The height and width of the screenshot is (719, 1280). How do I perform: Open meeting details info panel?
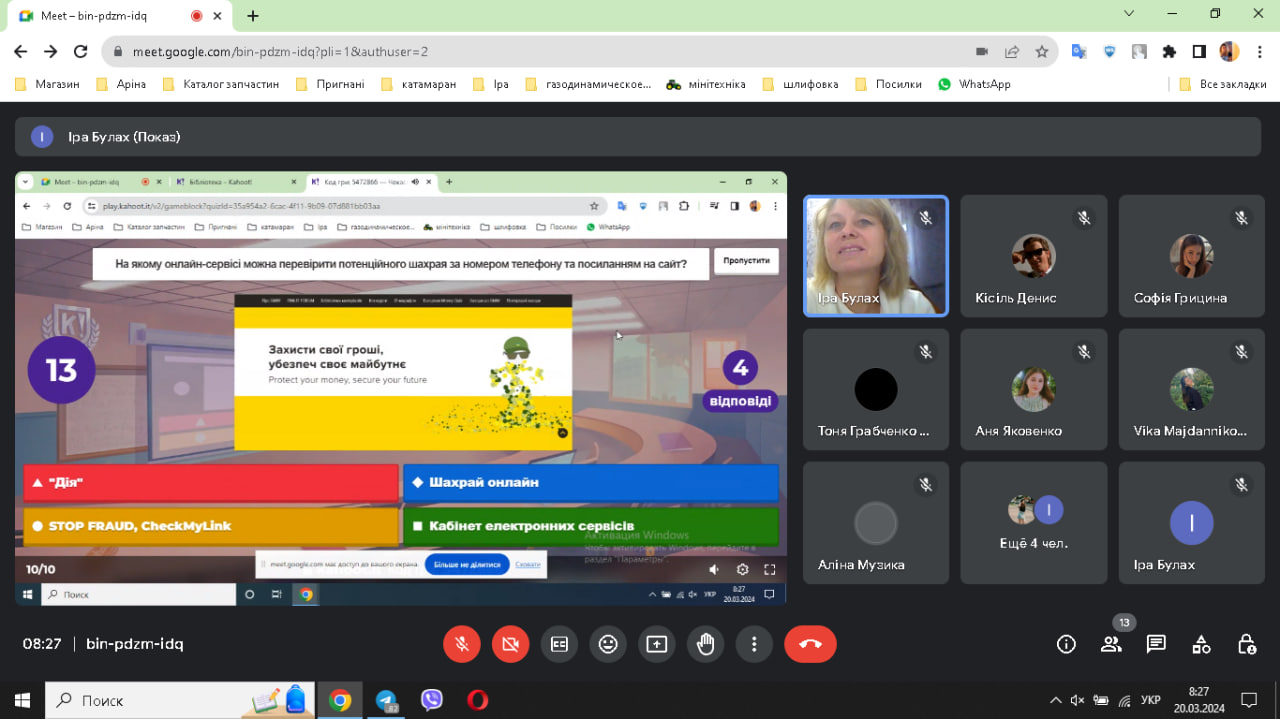pos(1066,644)
